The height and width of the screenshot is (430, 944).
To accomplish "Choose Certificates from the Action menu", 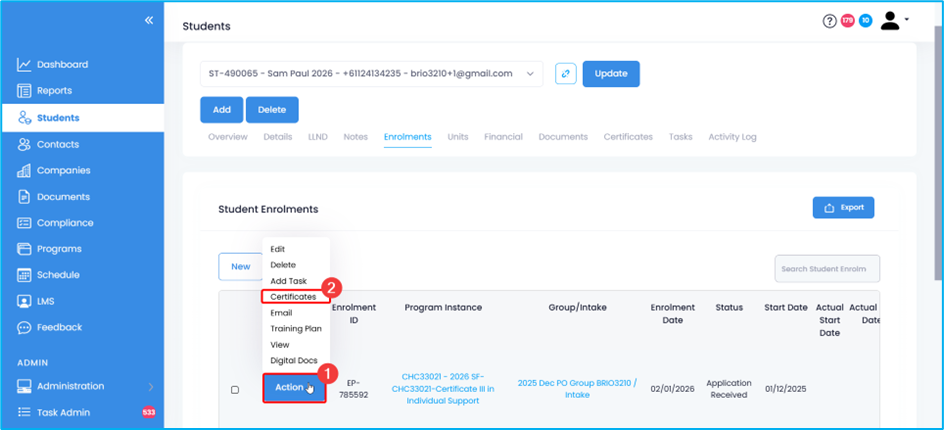I will 292,297.
